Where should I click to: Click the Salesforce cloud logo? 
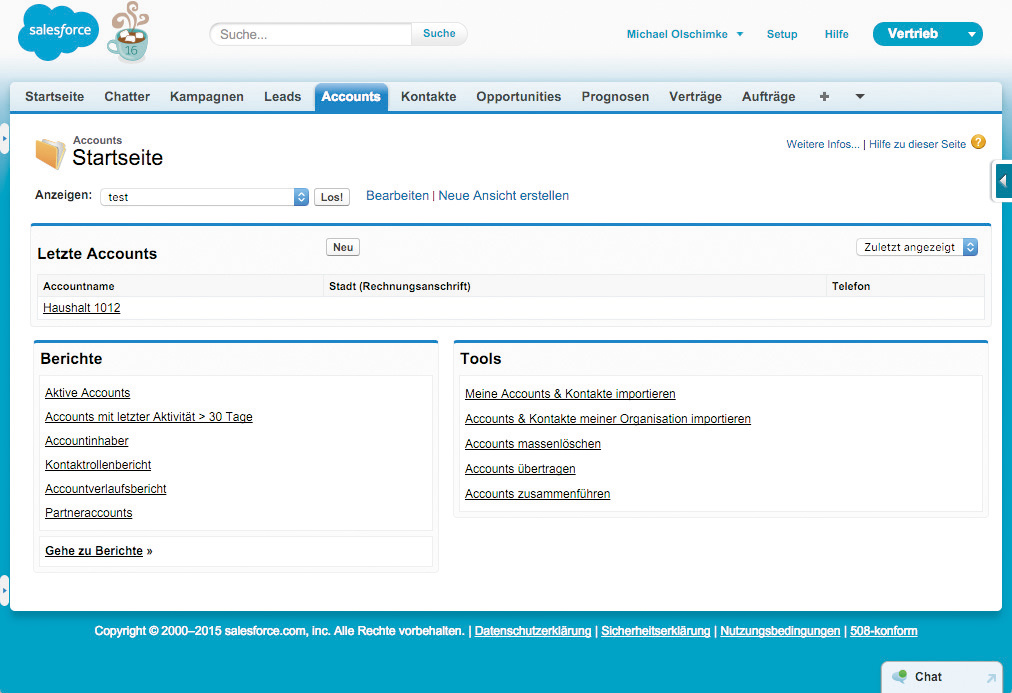pyautogui.click(x=58, y=32)
